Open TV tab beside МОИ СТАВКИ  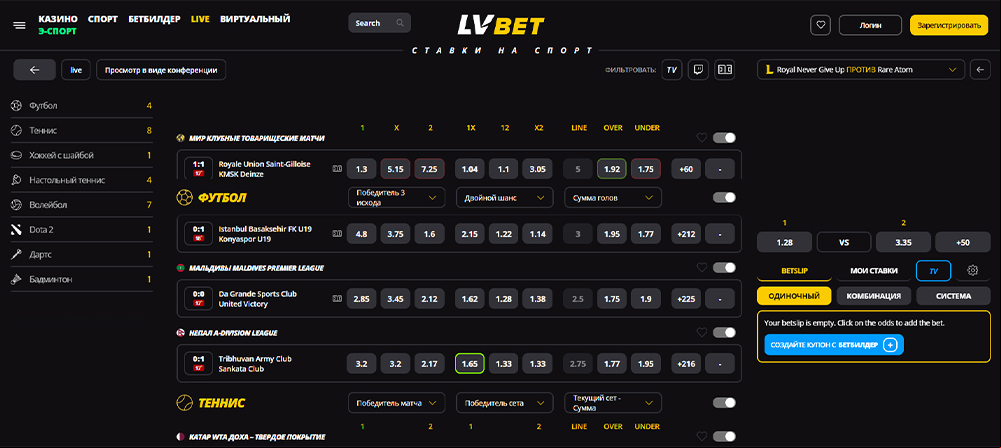tap(933, 271)
